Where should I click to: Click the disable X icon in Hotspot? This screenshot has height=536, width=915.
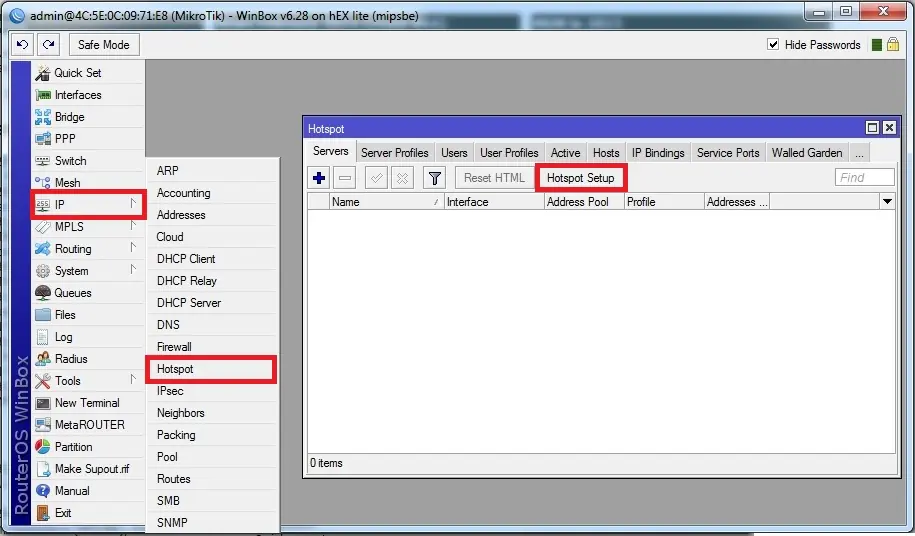[403, 178]
